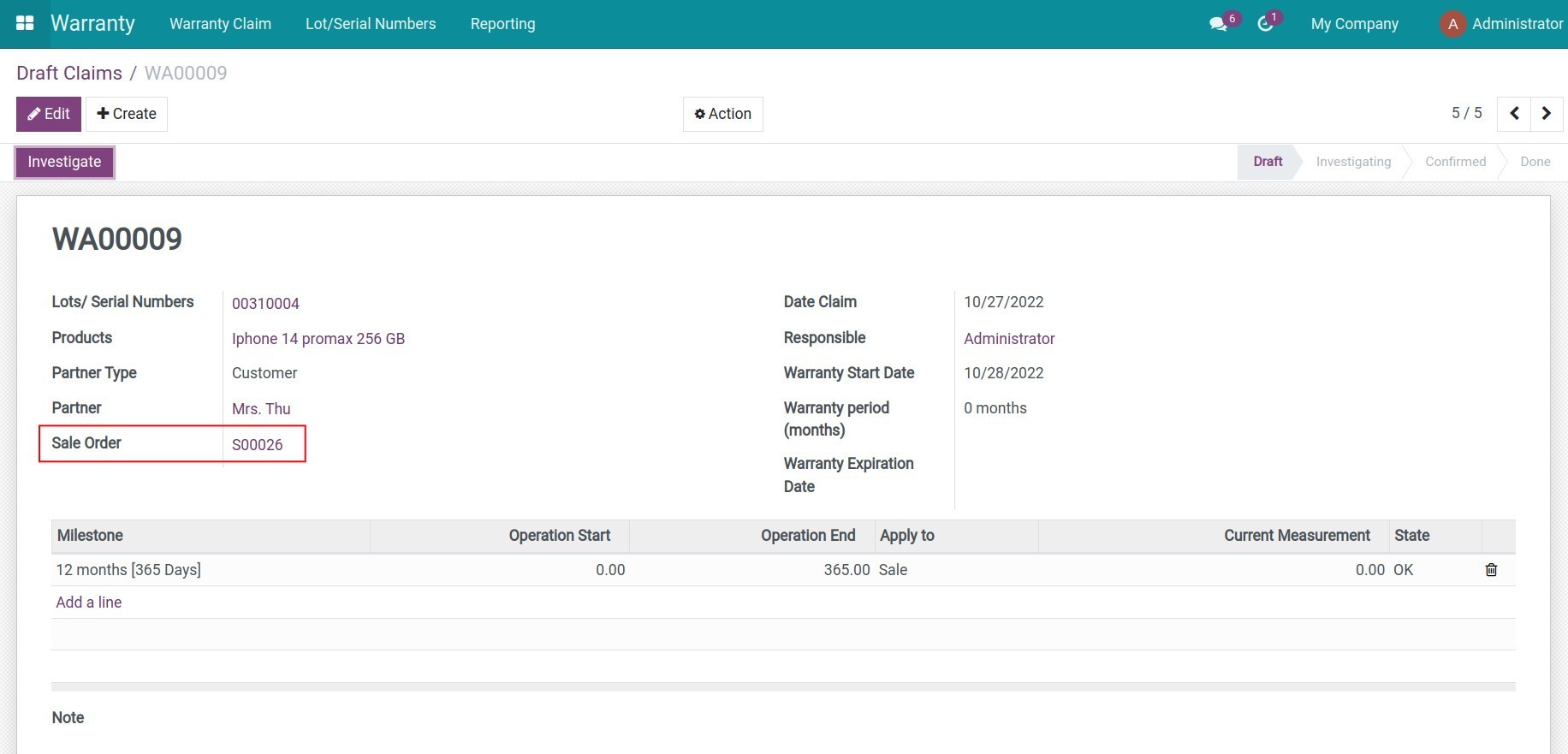
Task: Click Add a line in milestones
Action: 89,603
